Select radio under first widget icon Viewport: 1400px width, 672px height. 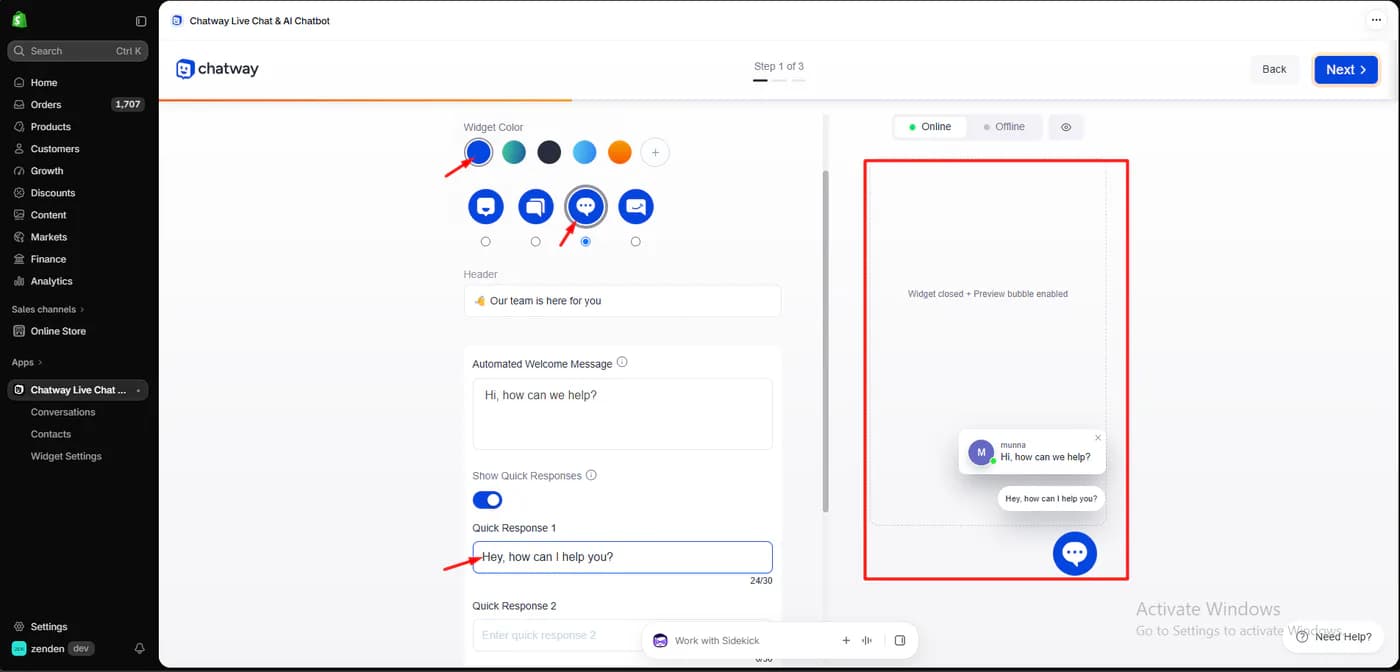pos(486,242)
